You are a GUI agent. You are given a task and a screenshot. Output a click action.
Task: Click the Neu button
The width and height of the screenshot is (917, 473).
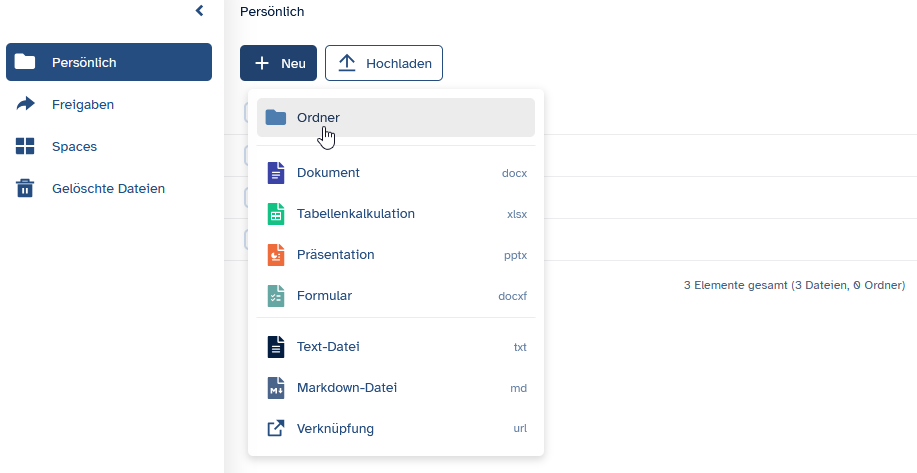(x=278, y=63)
